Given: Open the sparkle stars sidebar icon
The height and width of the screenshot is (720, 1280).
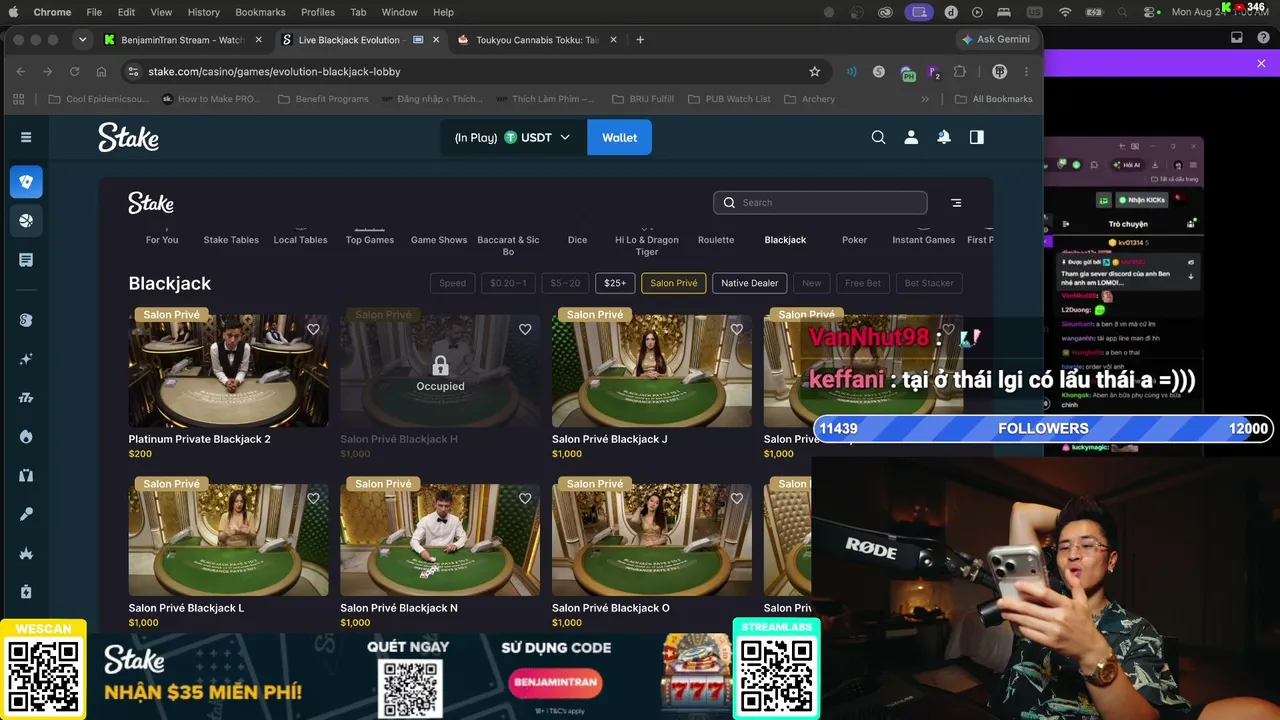Looking at the screenshot, I should coord(26,359).
